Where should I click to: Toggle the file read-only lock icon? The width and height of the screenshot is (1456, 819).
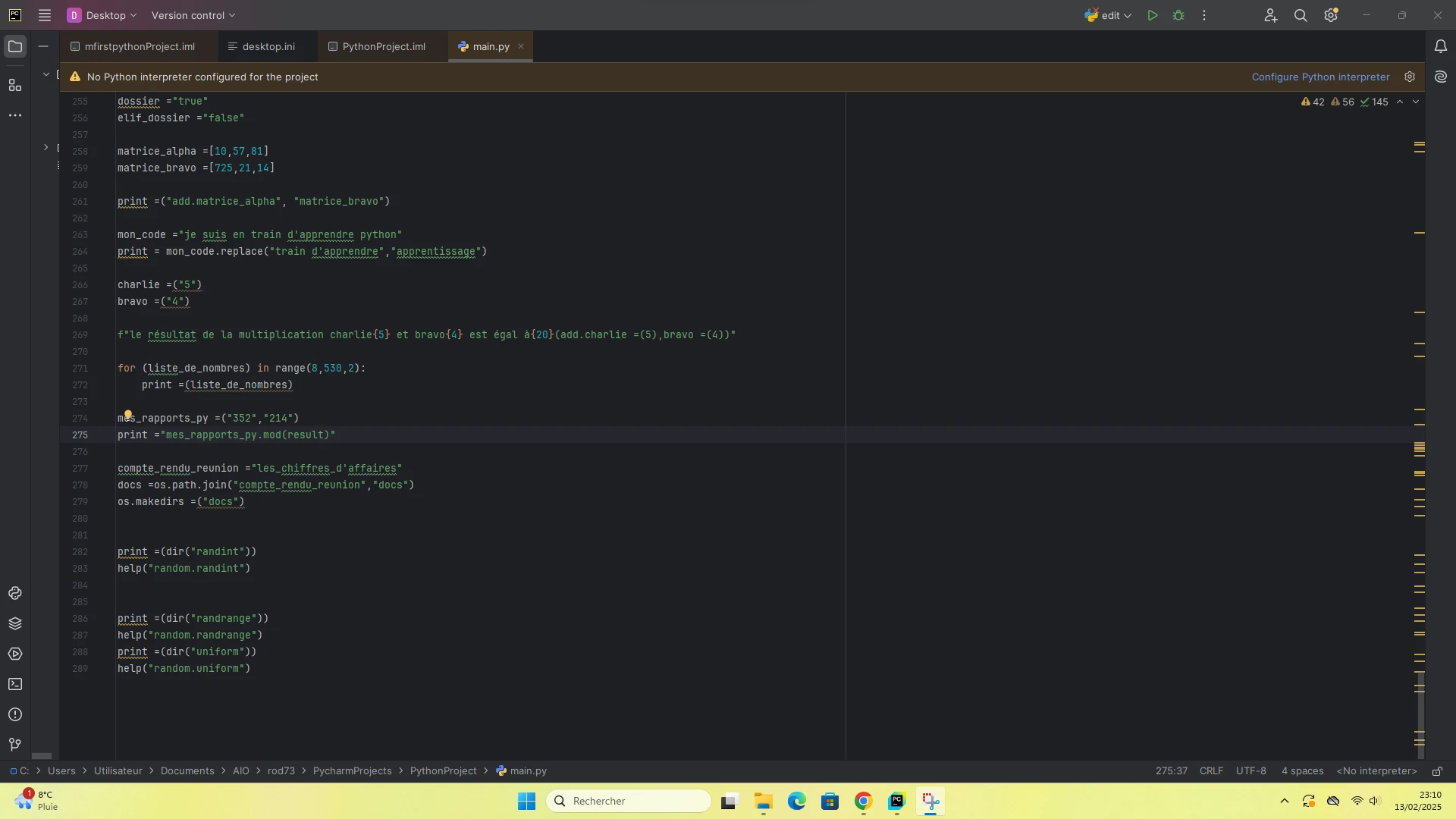1437,771
